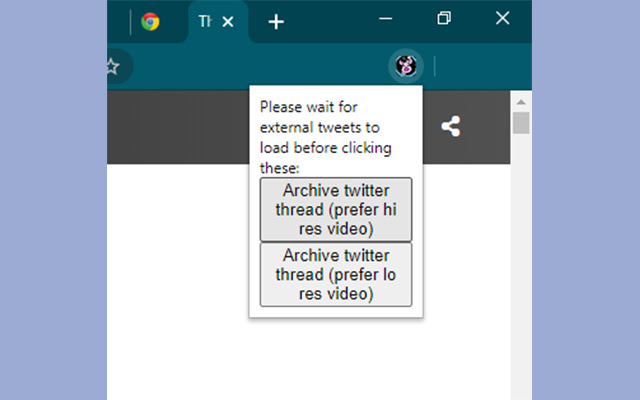
Task: Minimize the browser window
Action: 386,18
